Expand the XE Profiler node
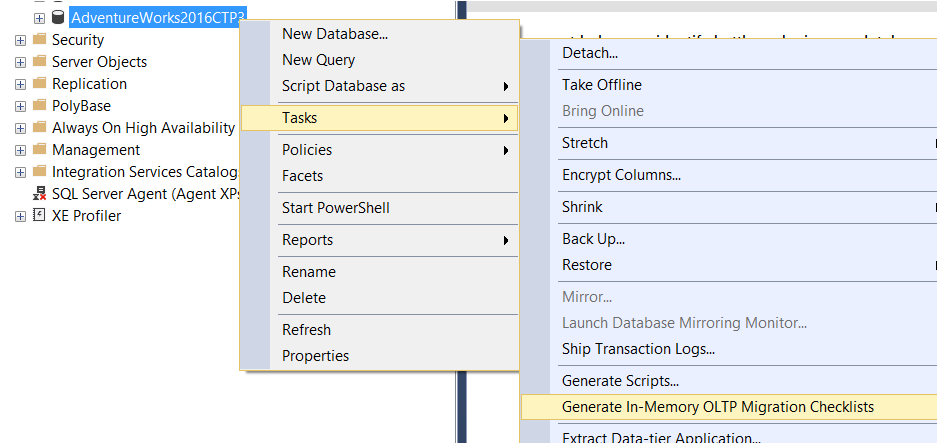 pos(20,216)
